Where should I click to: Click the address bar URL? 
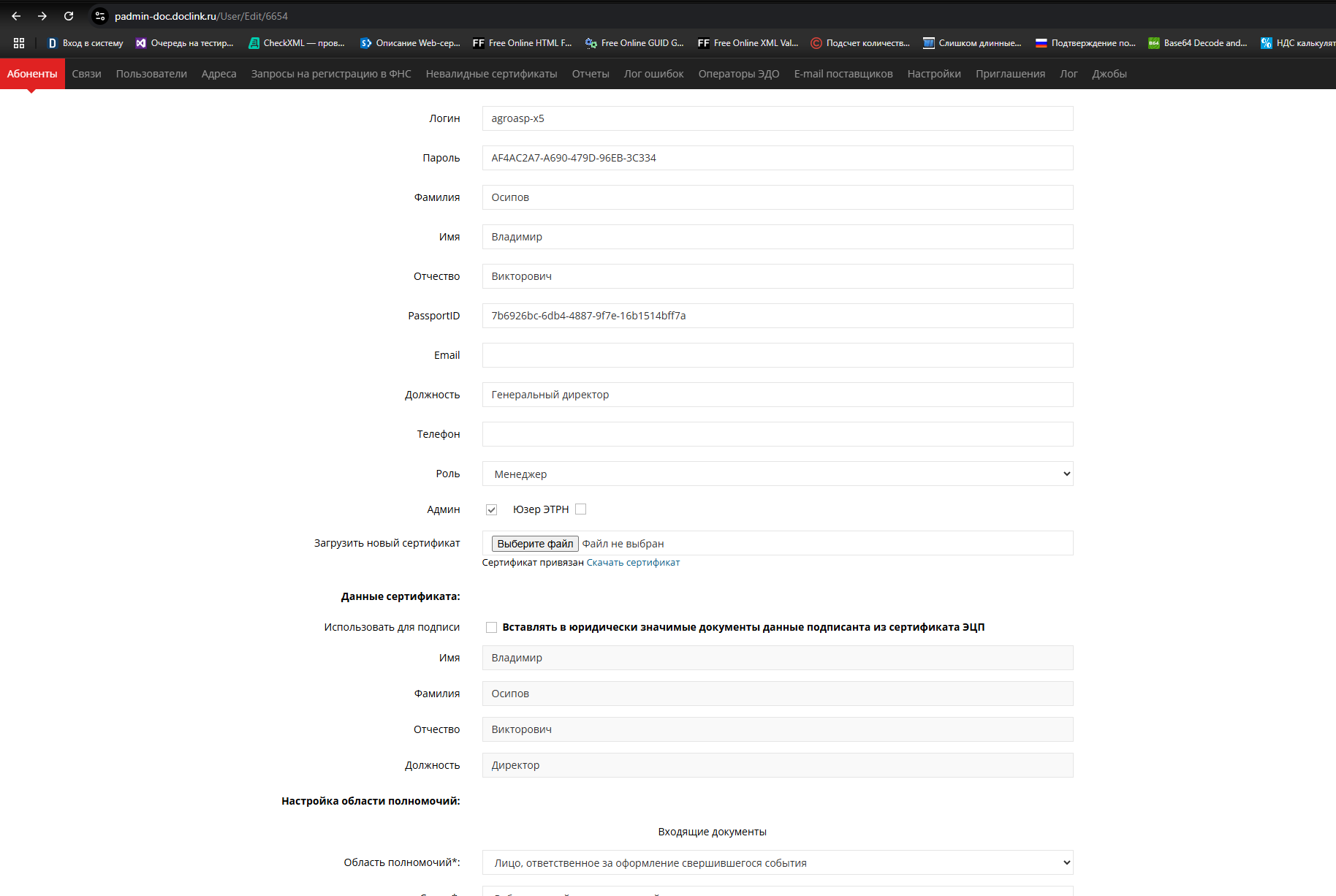[201, 16]
